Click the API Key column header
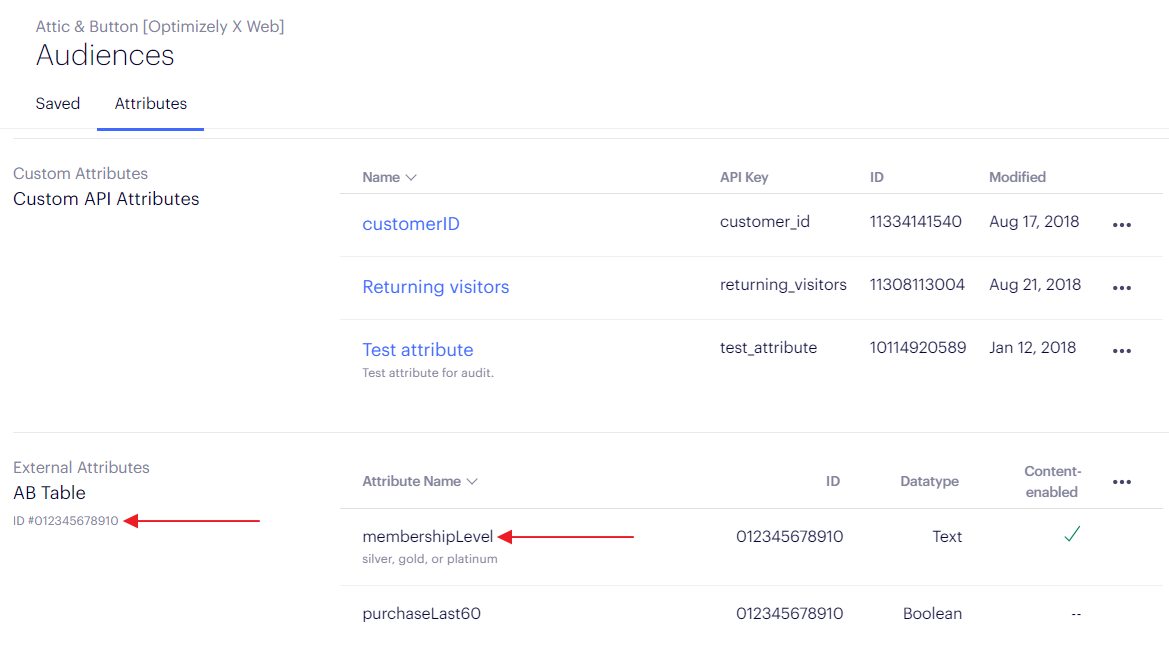1169x660 pixels. (744, 177)
